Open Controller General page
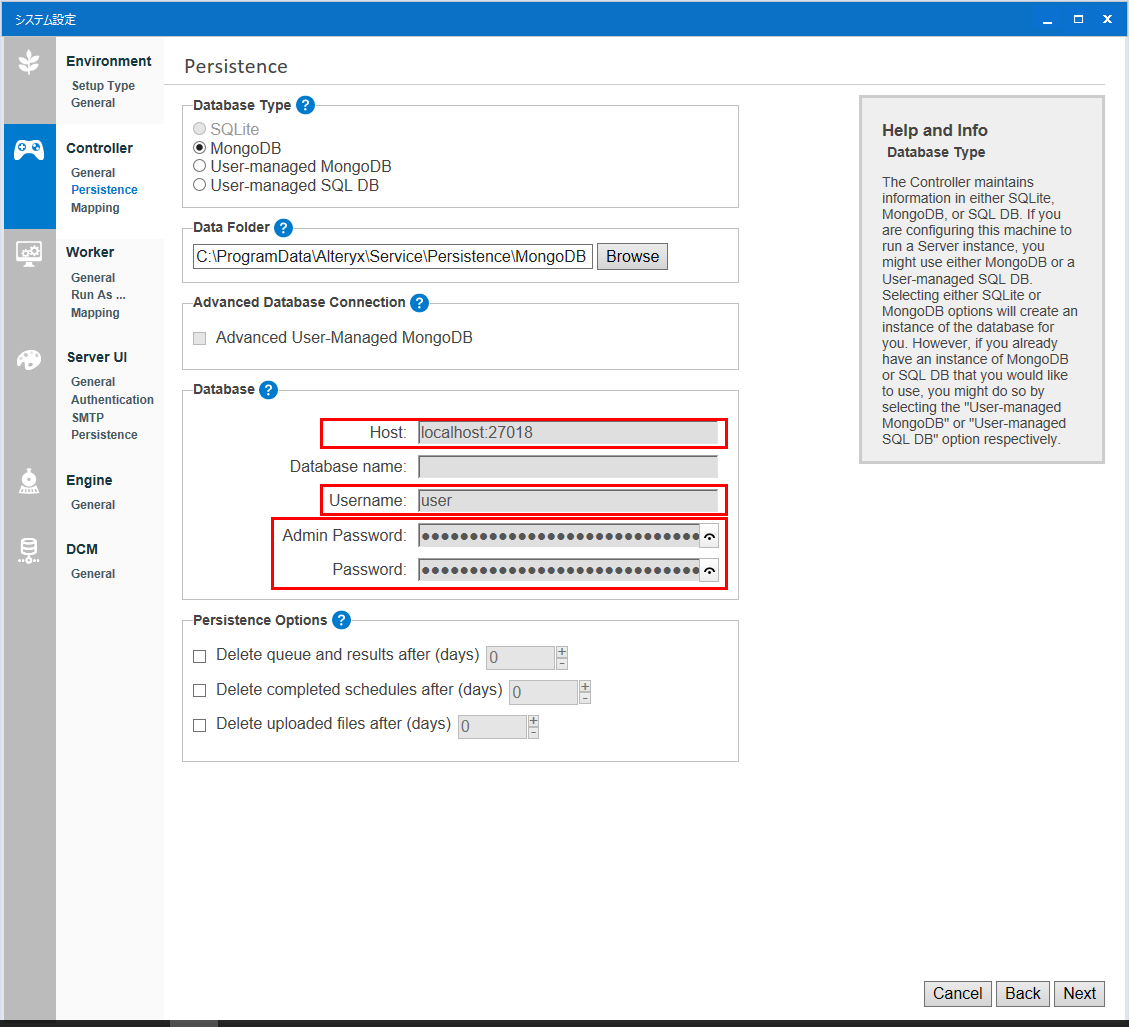The width and height of the screenshot is (1129, 1027). point(93,173)
